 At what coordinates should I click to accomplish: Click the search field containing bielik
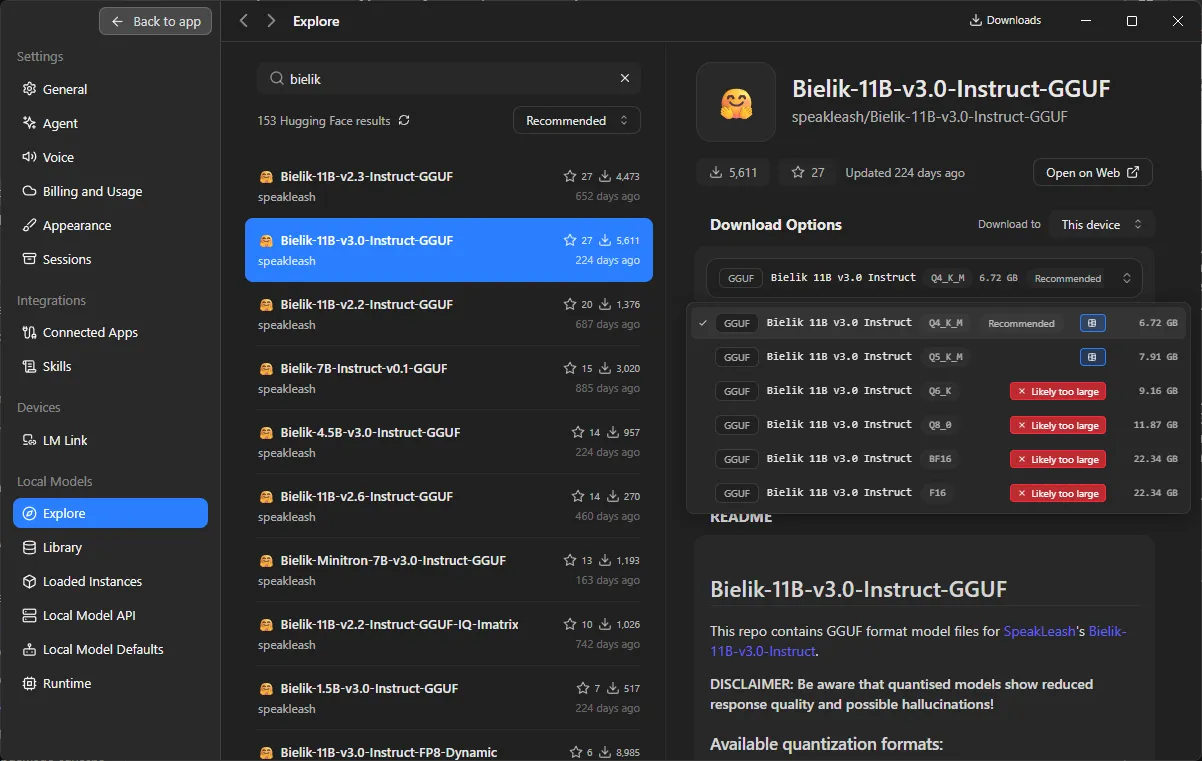449,78
